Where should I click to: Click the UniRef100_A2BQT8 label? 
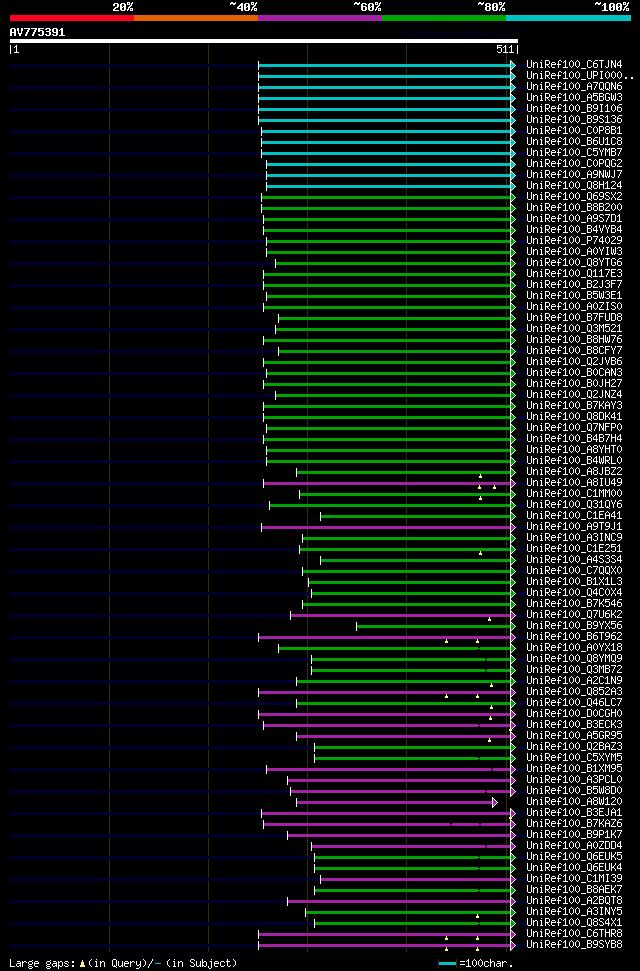pyautogui.click(x=574, y=902)
